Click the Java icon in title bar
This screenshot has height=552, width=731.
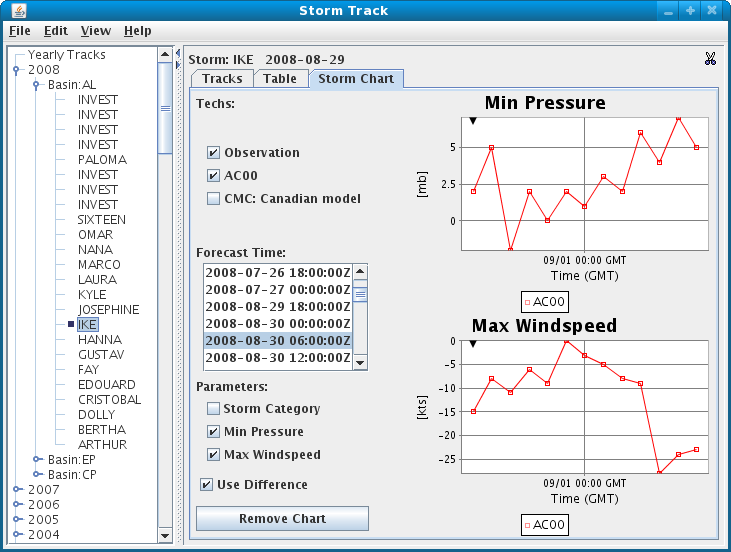(13, 10)
